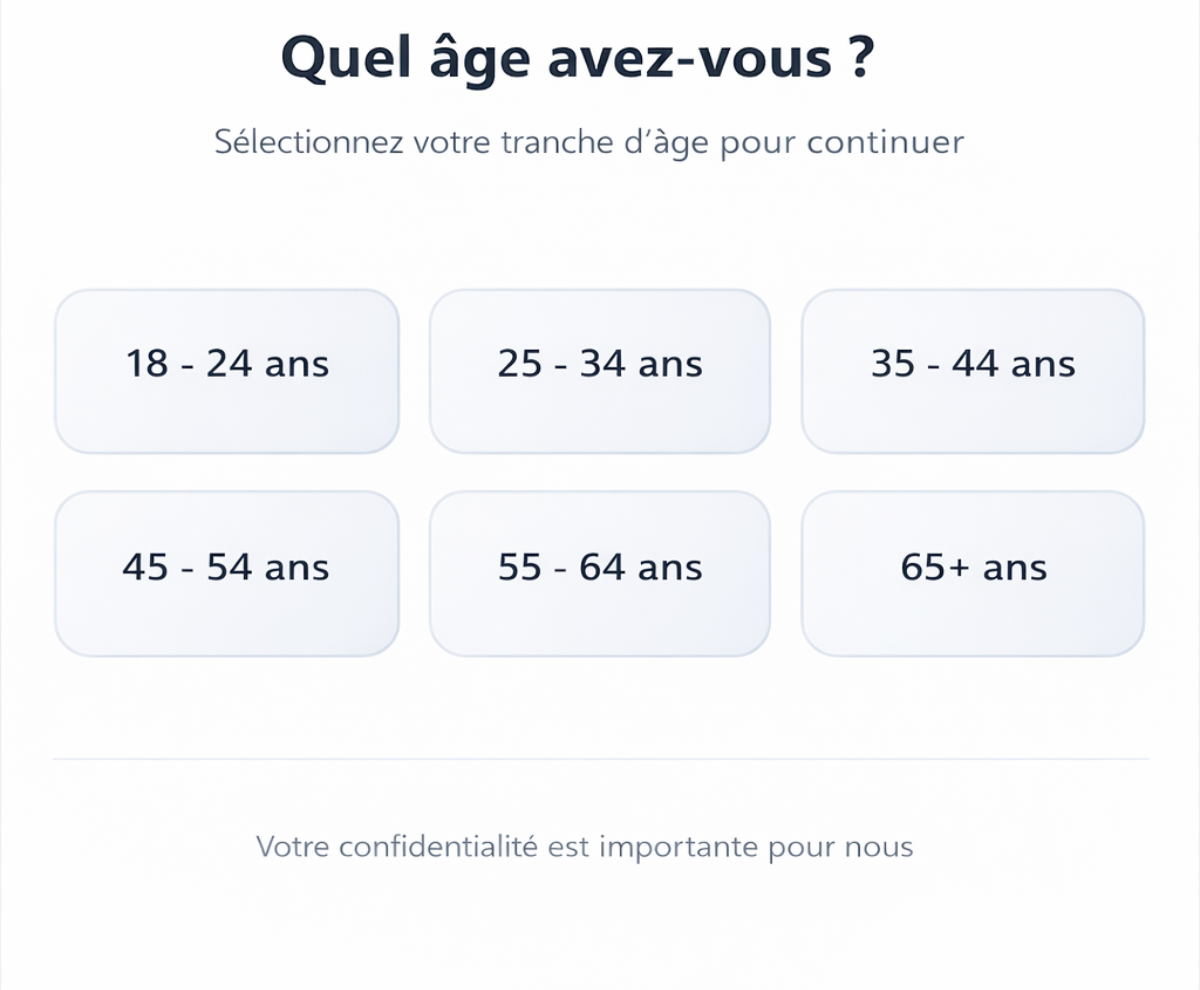Indicate you are aged 55 to 64

click(600, 573)
